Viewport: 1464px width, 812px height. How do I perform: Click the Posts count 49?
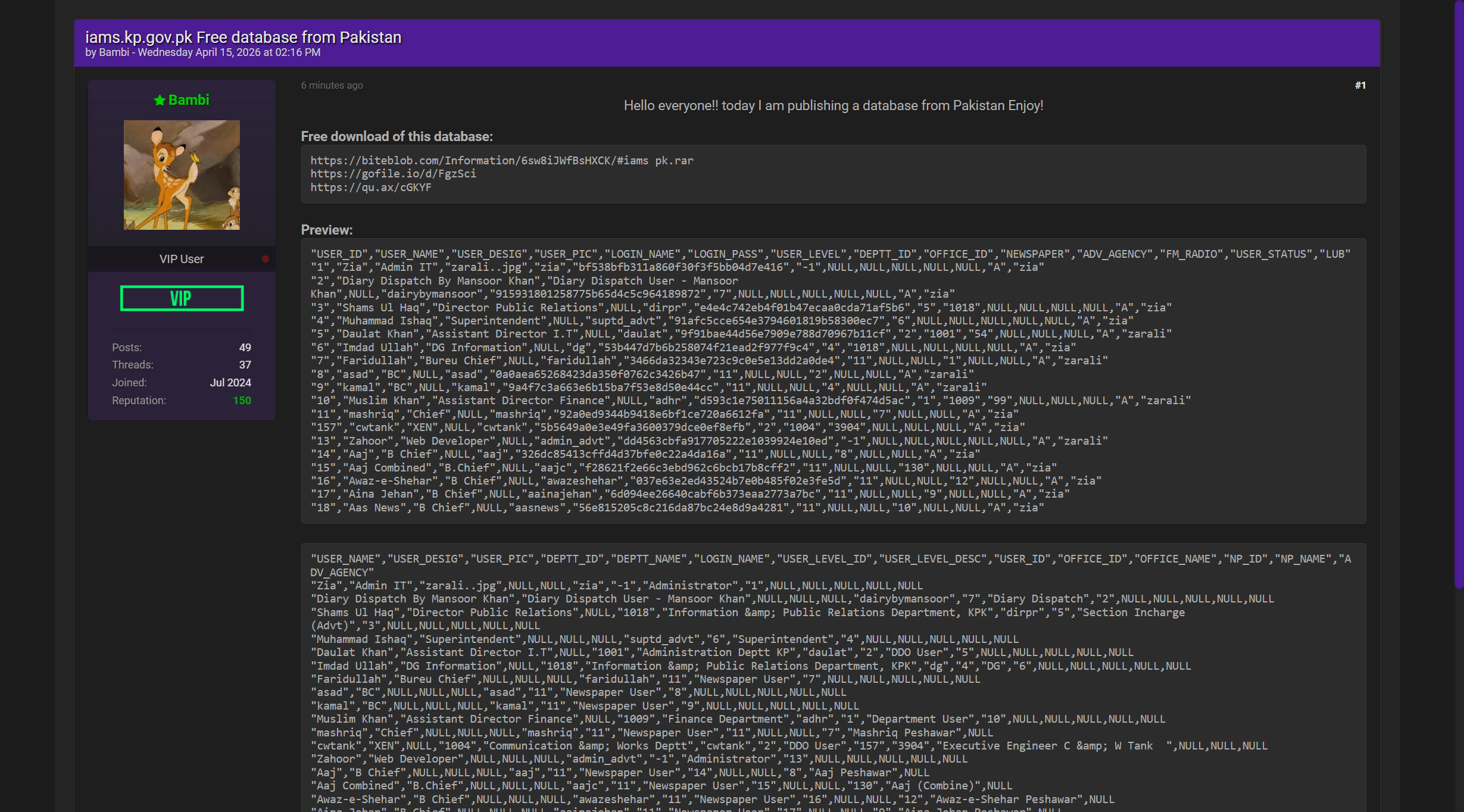[x=245, y=348]
